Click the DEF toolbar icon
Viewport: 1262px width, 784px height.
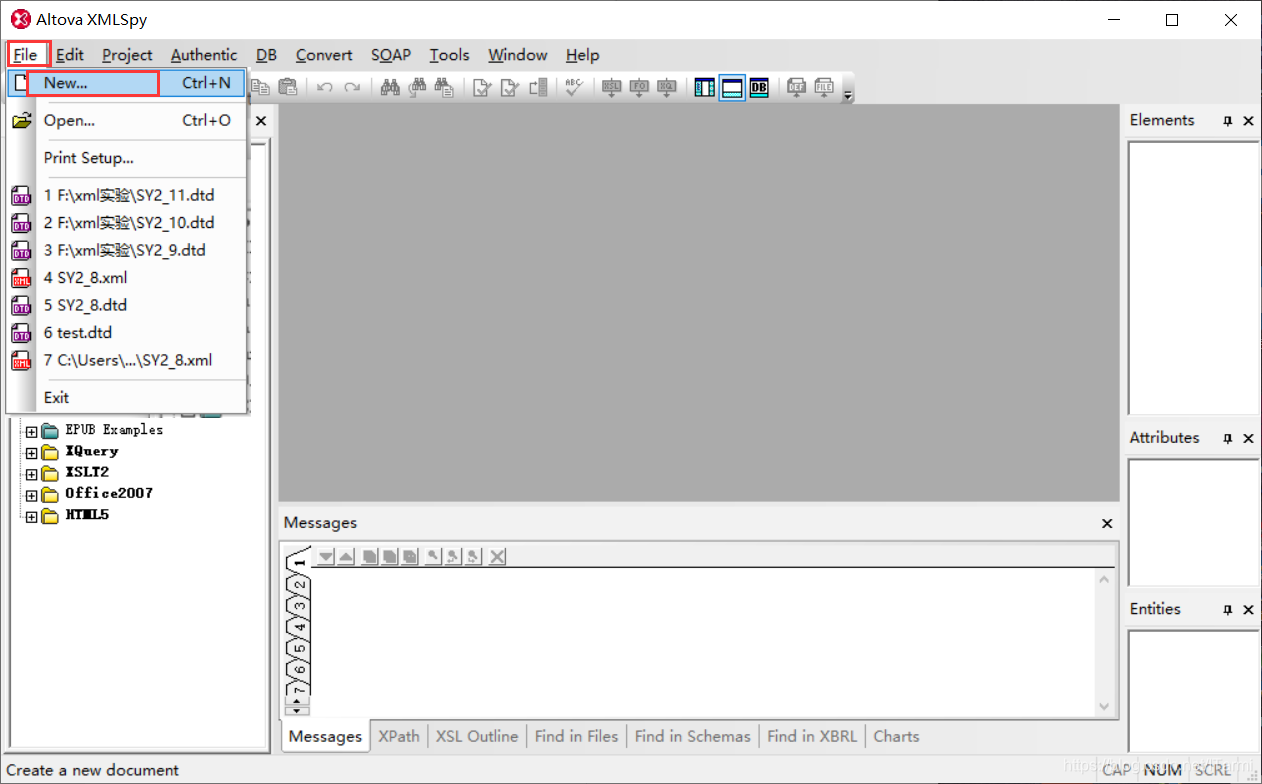(796, 87)
